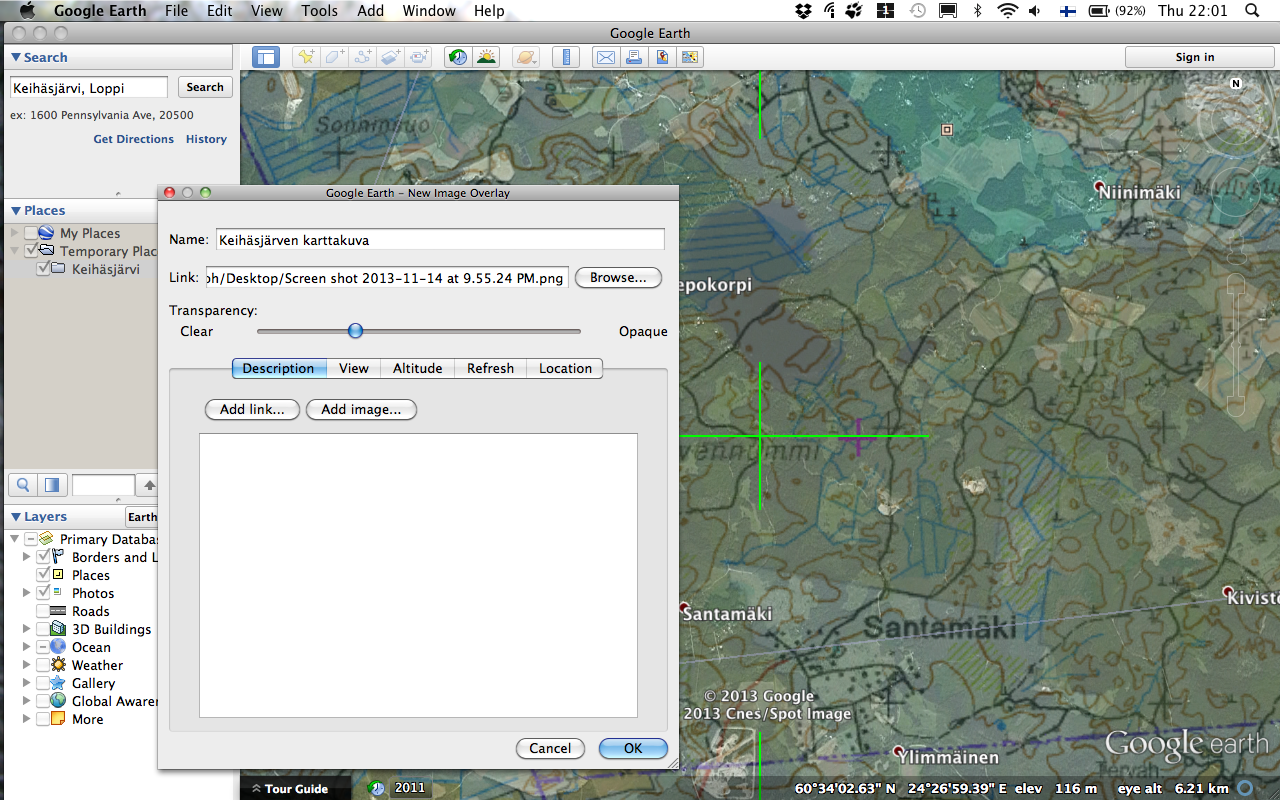The width and height of the screenshot is (1280, 800).
Task: Show historical imagery with the clock icon
Action: 458,57
